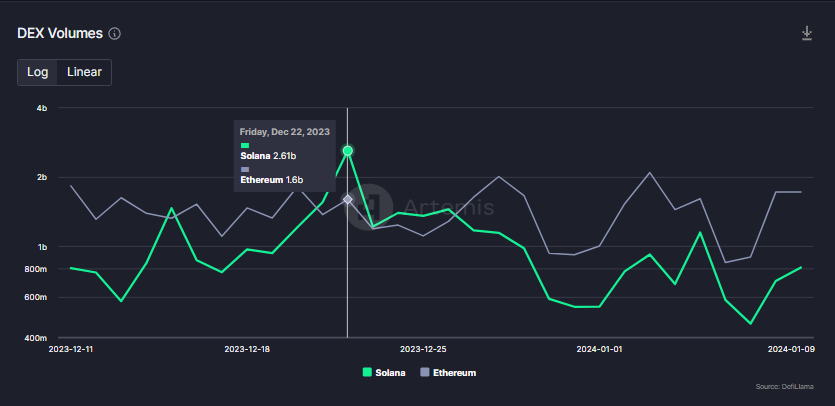Click the 2024-01-09 x-axis label
This screenshot has width=835, height=406.
click(x=790, y=350)
